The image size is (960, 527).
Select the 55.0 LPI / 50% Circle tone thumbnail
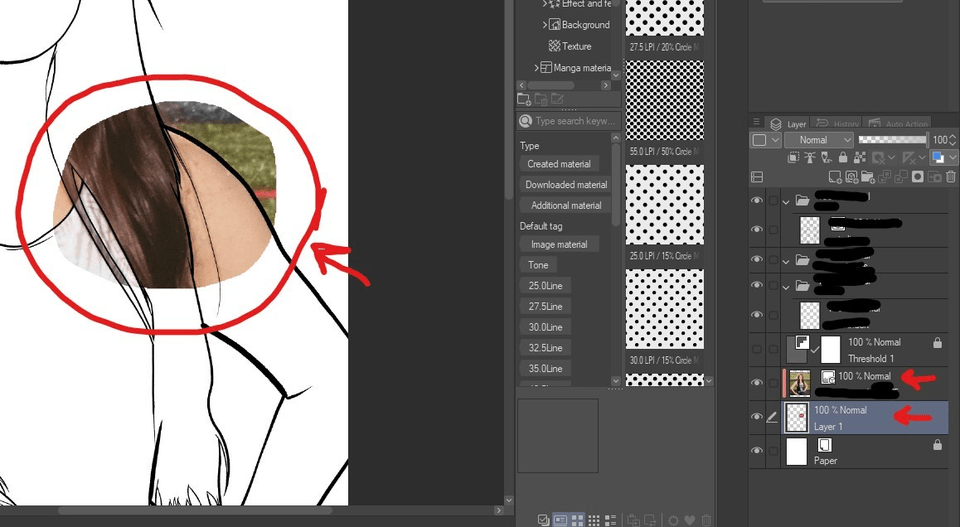(664, 100)
